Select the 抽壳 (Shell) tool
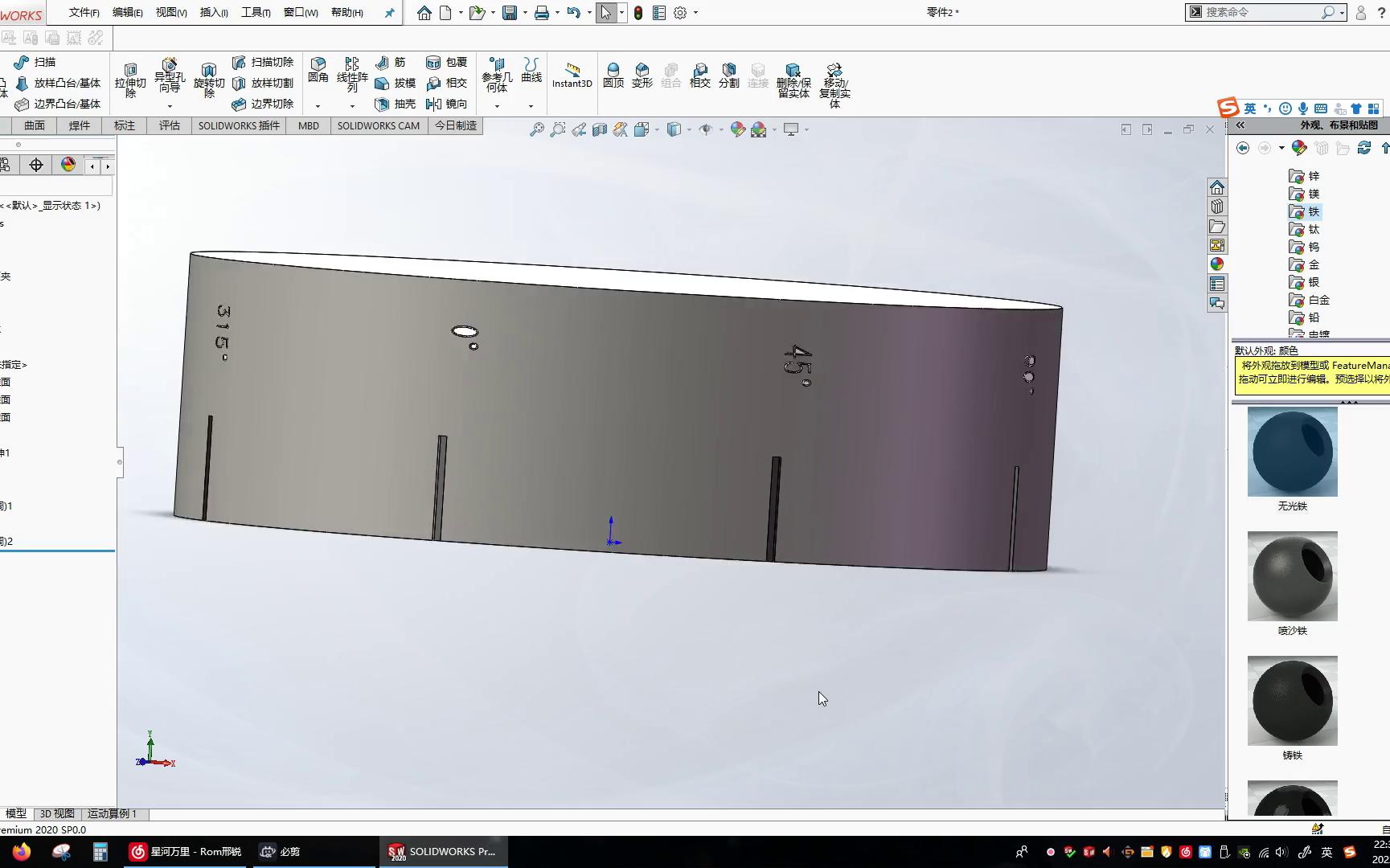 coord(394,104)
